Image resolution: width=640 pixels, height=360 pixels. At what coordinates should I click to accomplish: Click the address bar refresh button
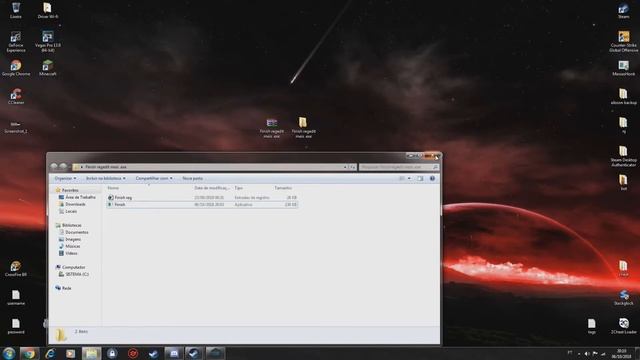pos(352,167)
